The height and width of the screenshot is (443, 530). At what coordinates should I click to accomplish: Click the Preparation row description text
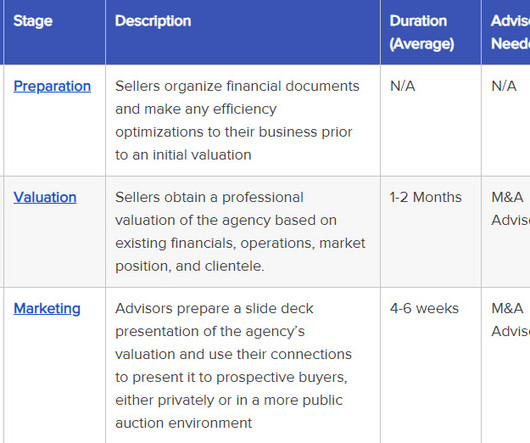237,121
